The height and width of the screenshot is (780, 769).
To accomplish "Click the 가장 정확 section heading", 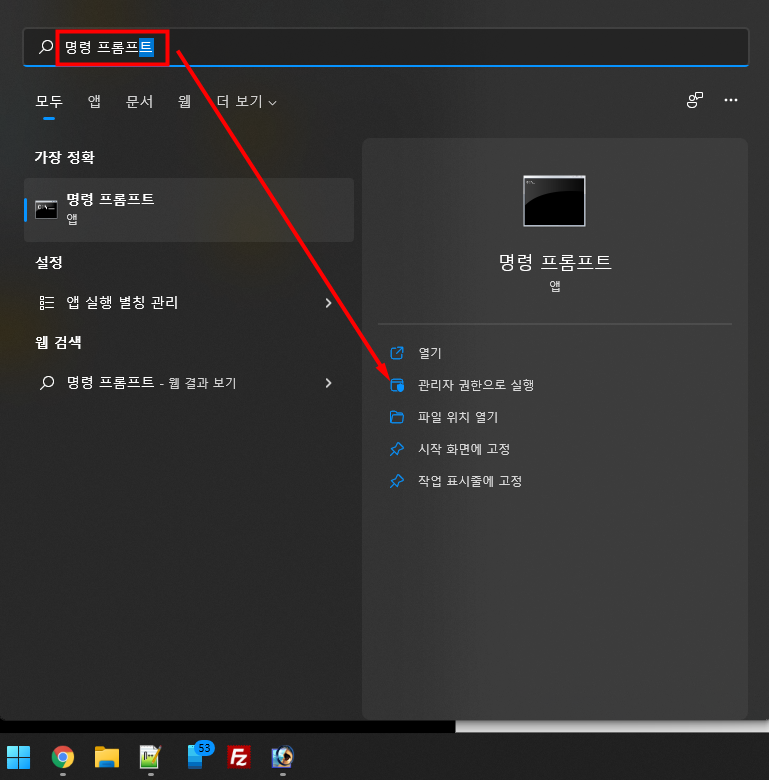I will click(65, 157).
